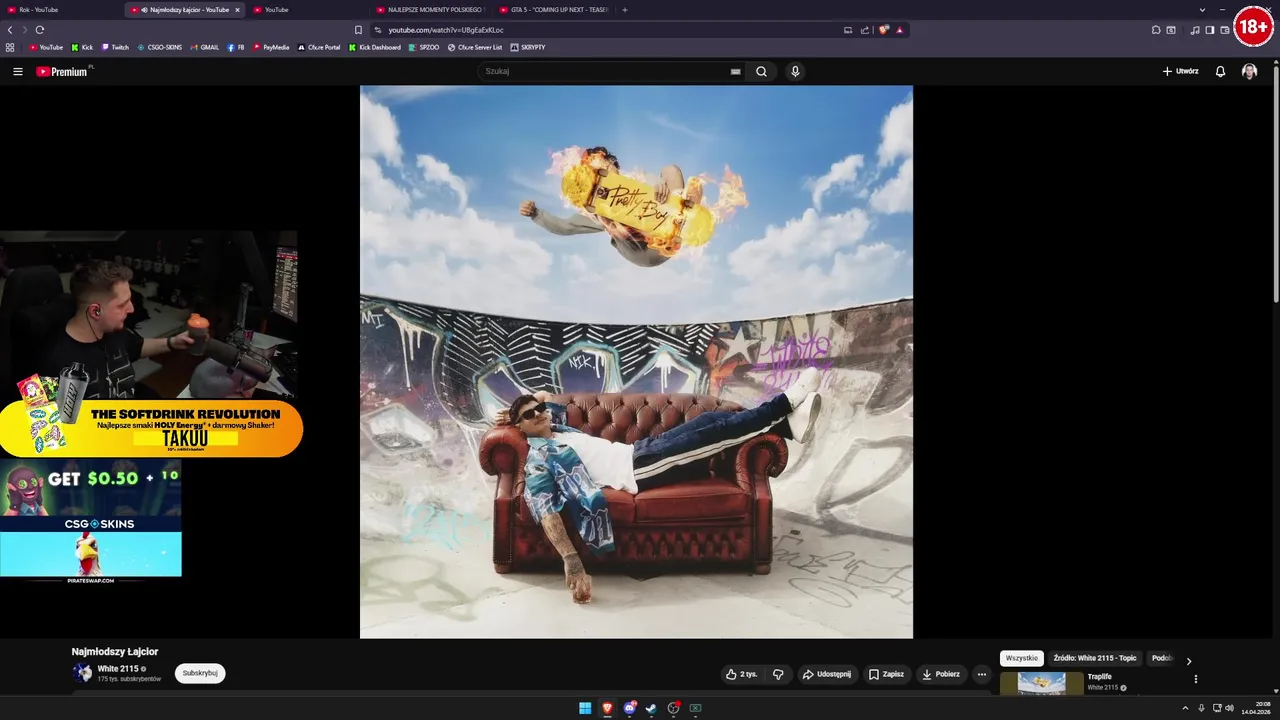Screen dimensions: 1280x720
Task: Go back with browser back arrow
Action: click(10, 30)
